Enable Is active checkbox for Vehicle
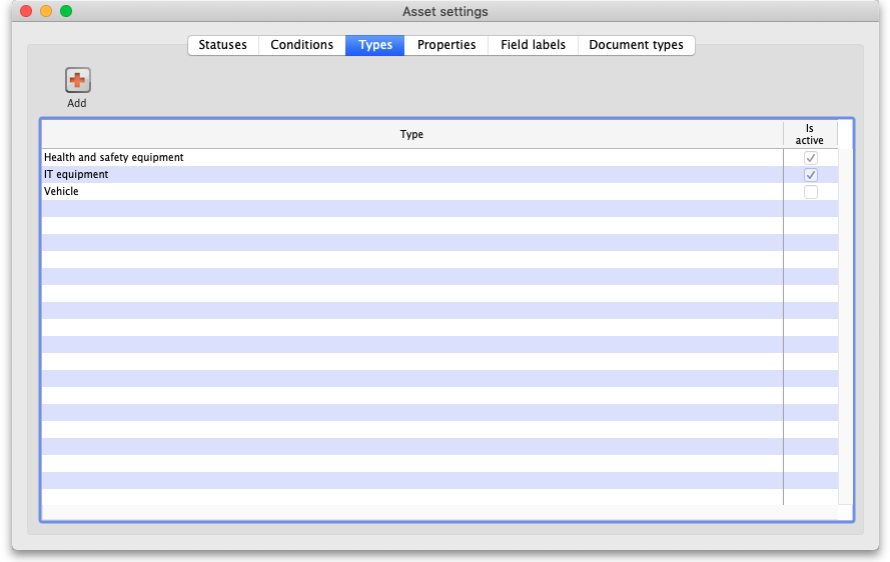The image size is (890, 562). [x=810, y=192]
